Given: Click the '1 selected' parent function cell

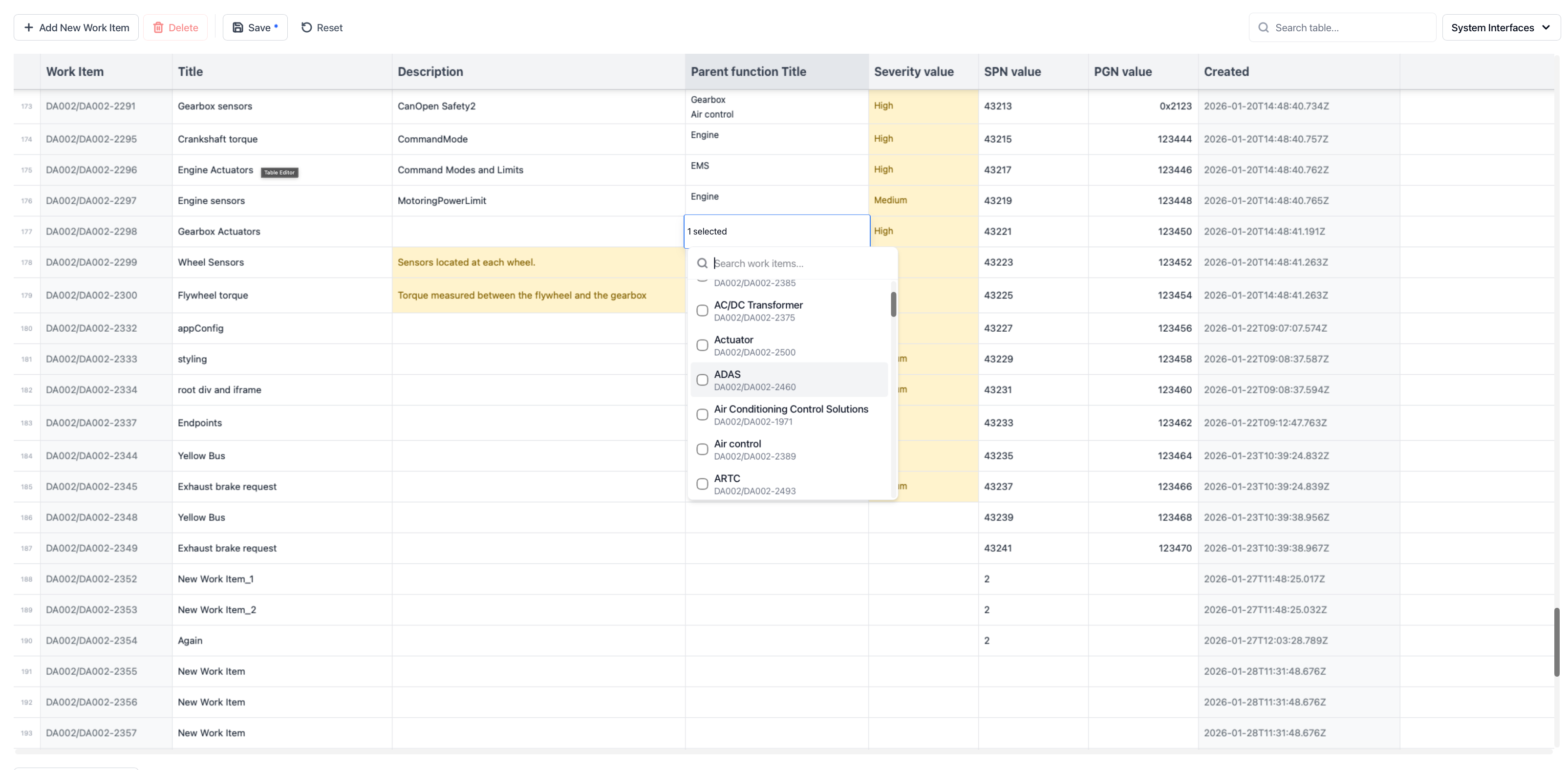Looking at the screenshot, I should [x=776, y=231].
